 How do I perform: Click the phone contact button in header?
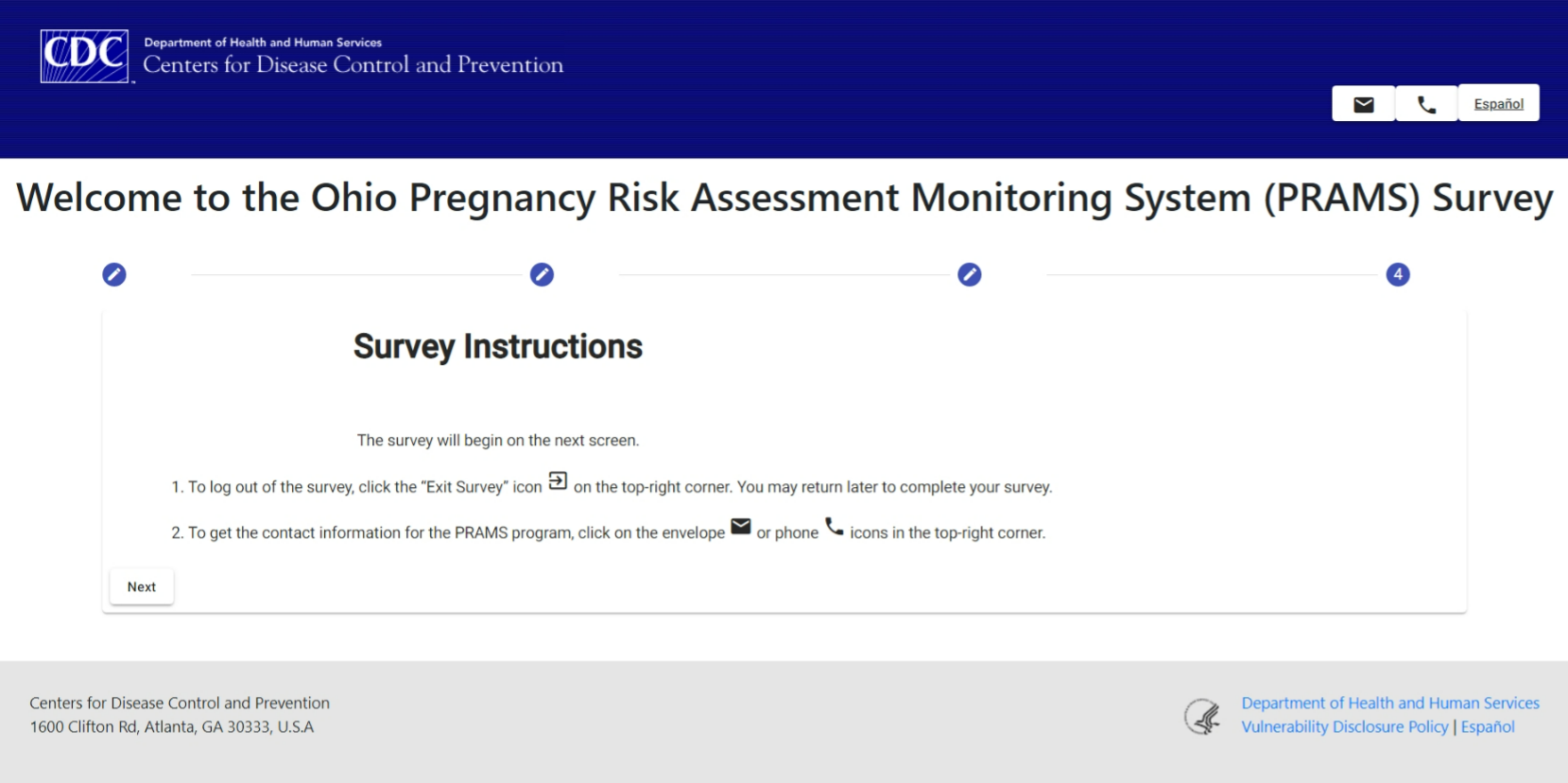pos(1426,104)
